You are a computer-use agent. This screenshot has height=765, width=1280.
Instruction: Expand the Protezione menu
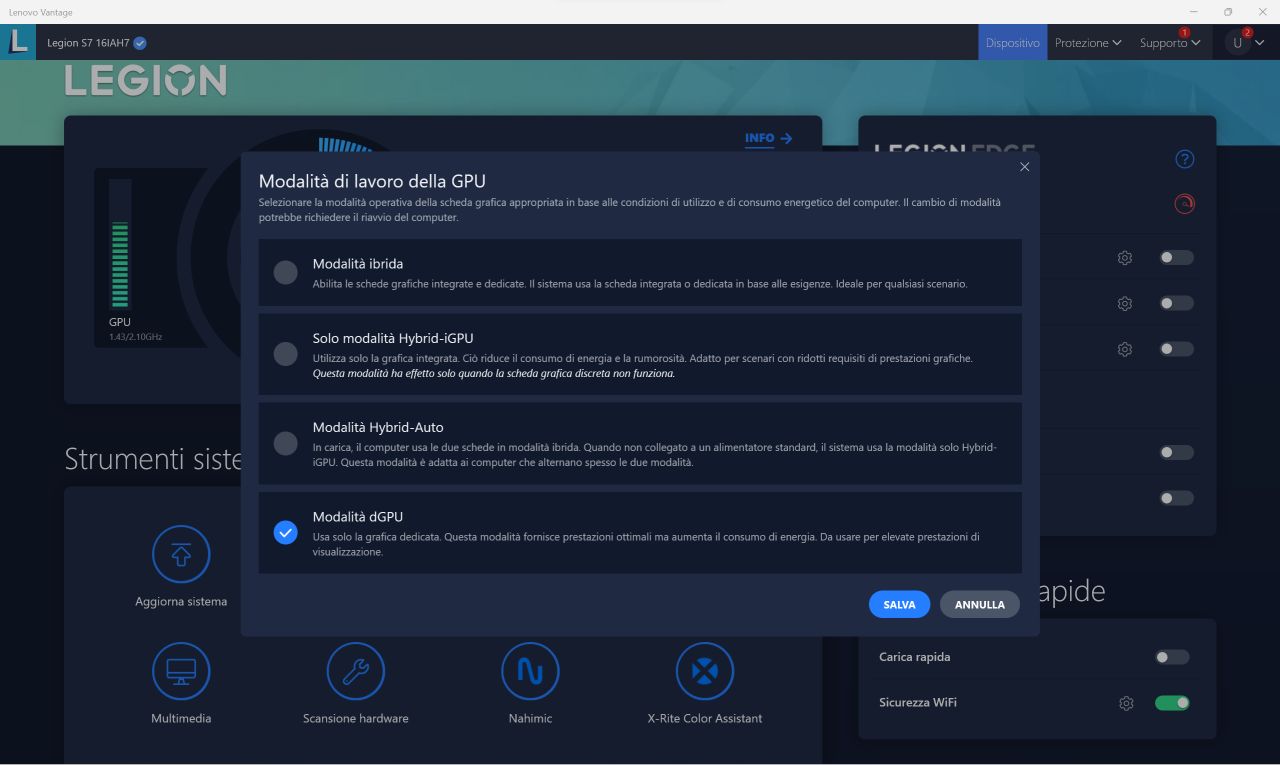click(x=1088, y=43)
